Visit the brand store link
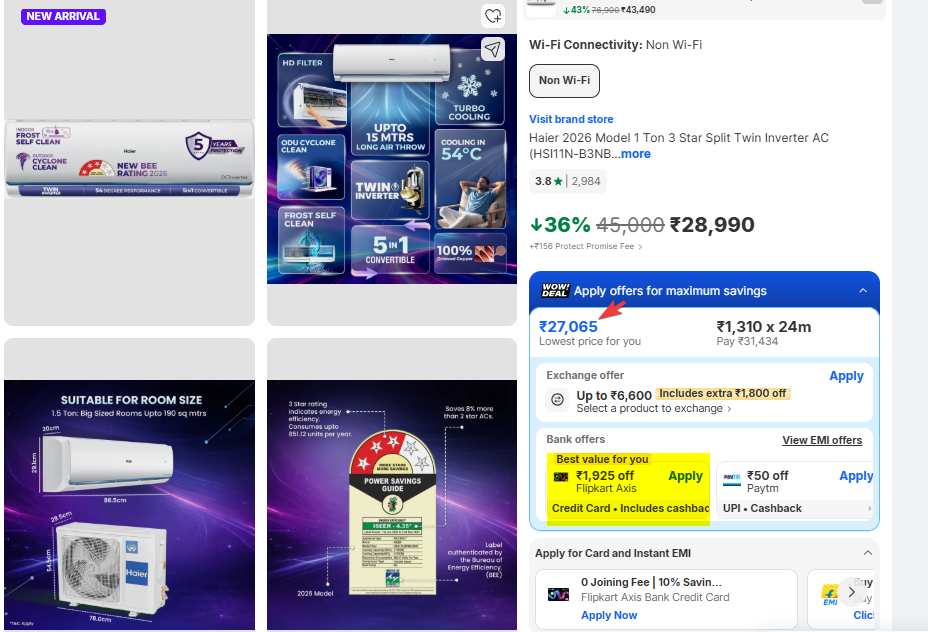Viewport: 928px width, 632px height. [571, 119]
